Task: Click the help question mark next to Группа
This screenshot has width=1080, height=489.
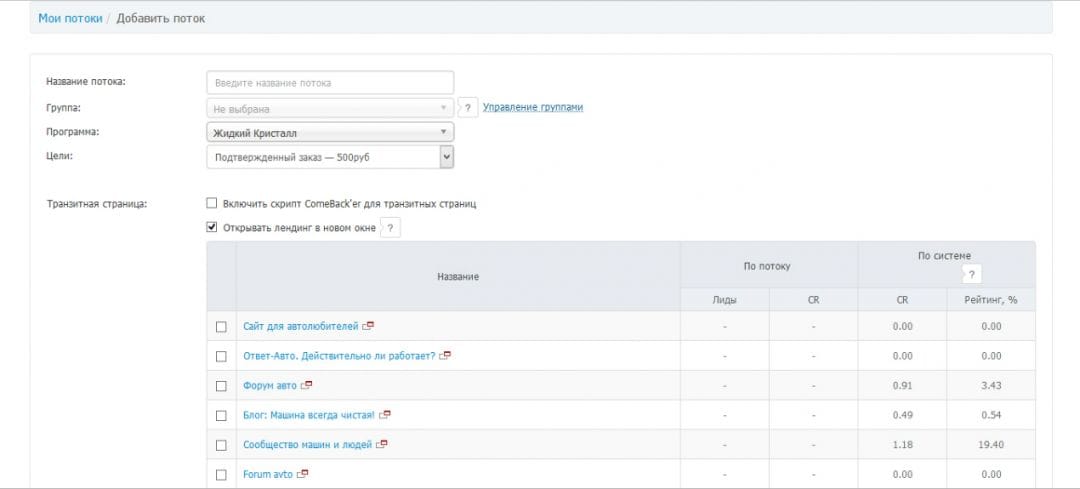Action: (x=467, y=108)
